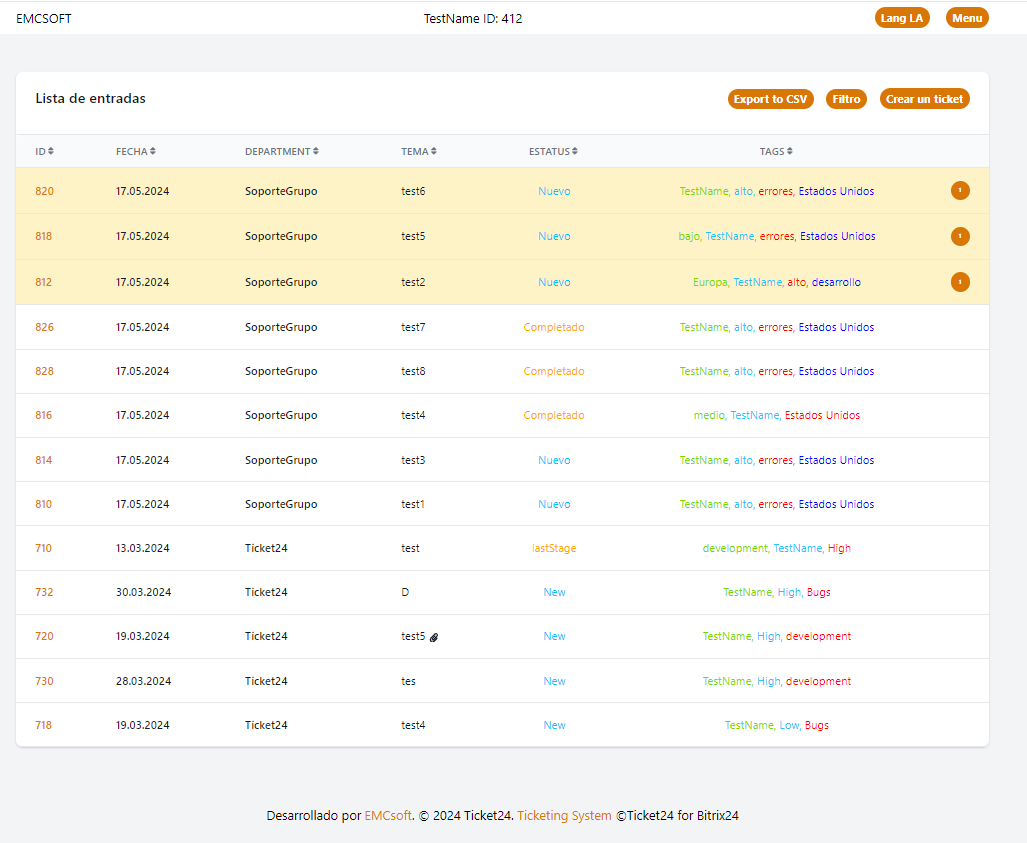Viewport: 1027px width, 843px height.
Task: Click Crear un ticket button
Action: coord(924,99)
